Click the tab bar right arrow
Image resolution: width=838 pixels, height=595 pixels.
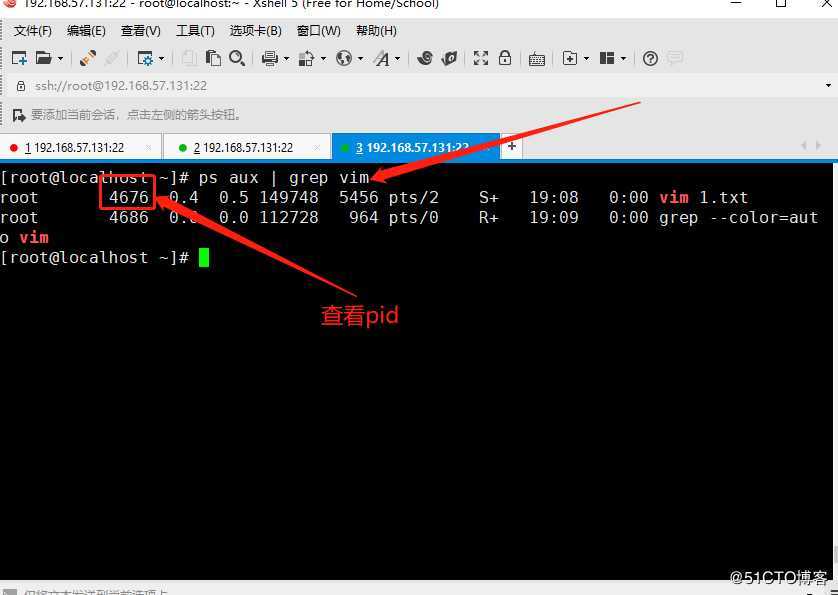click(x=818, y=145)
